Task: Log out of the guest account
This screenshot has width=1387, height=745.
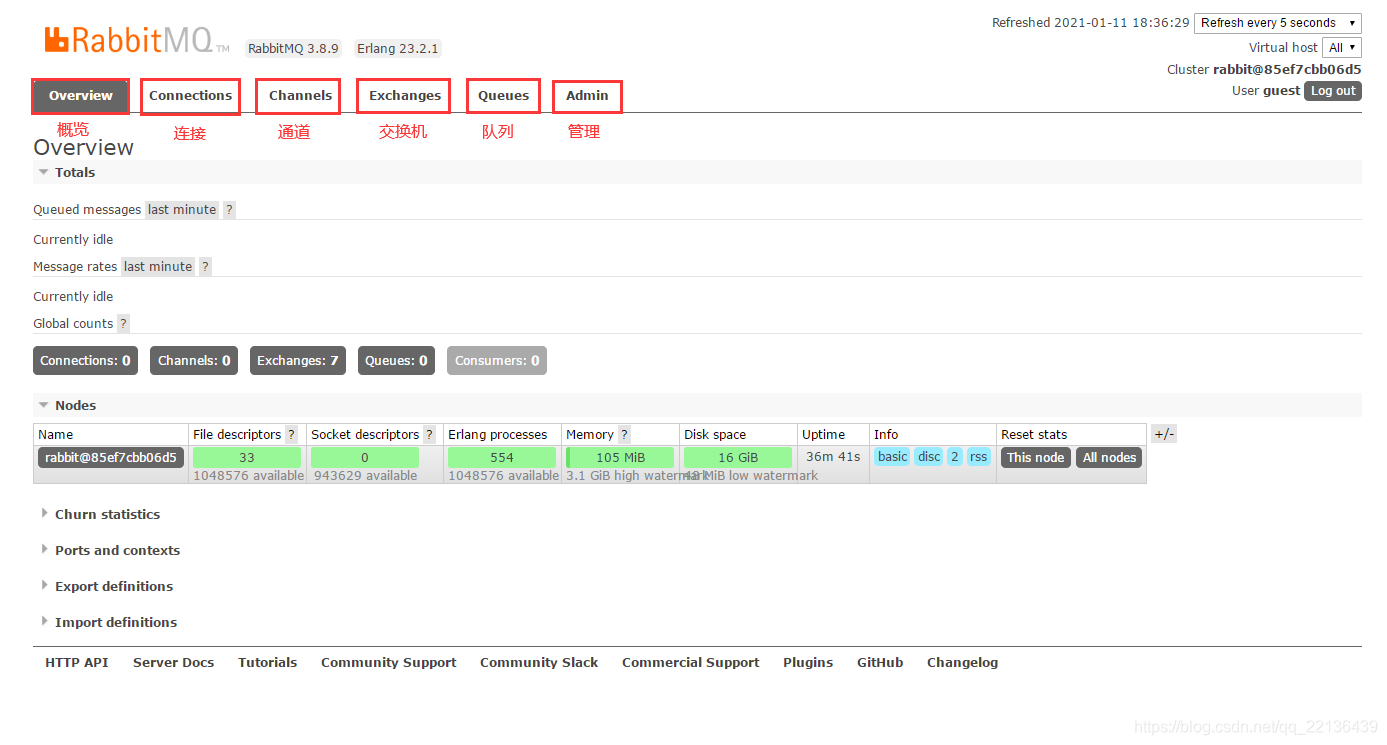Action: click(1333, 91)
